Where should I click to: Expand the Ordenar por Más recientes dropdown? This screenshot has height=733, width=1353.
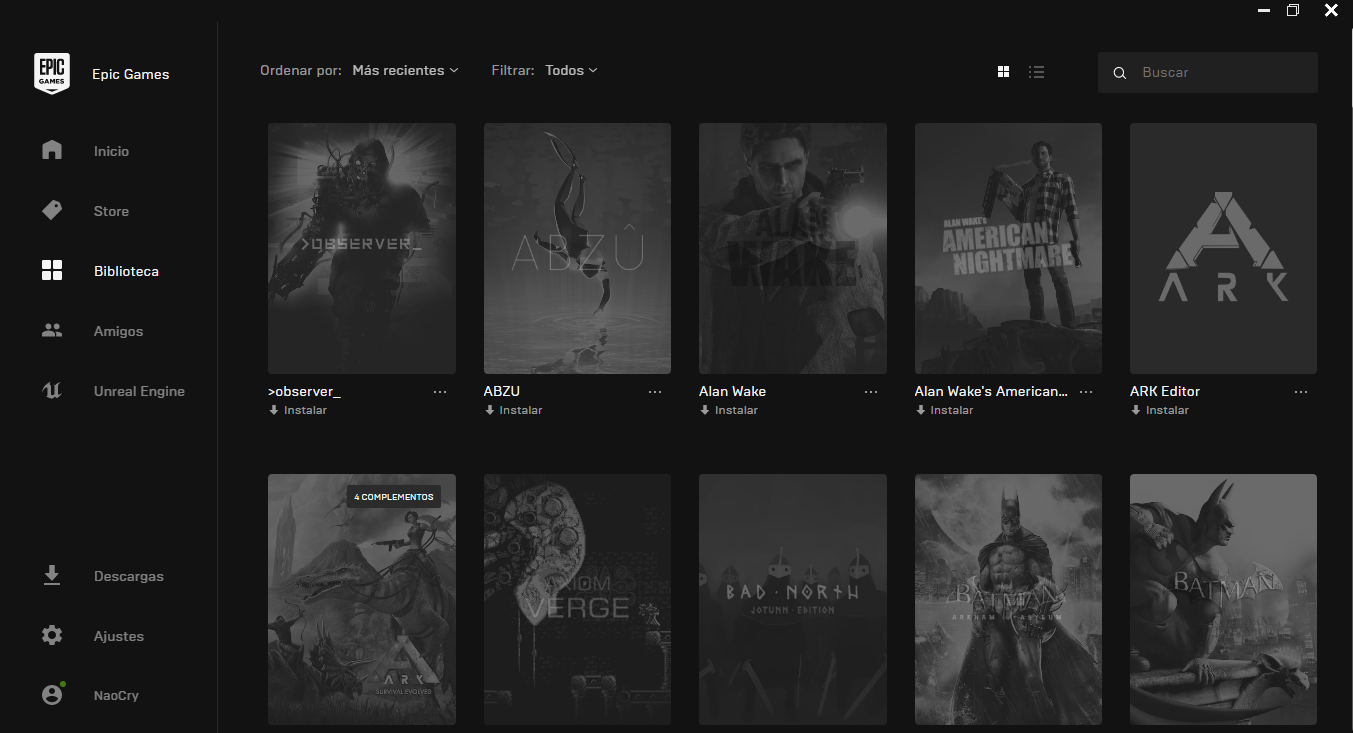click(406, 71)
